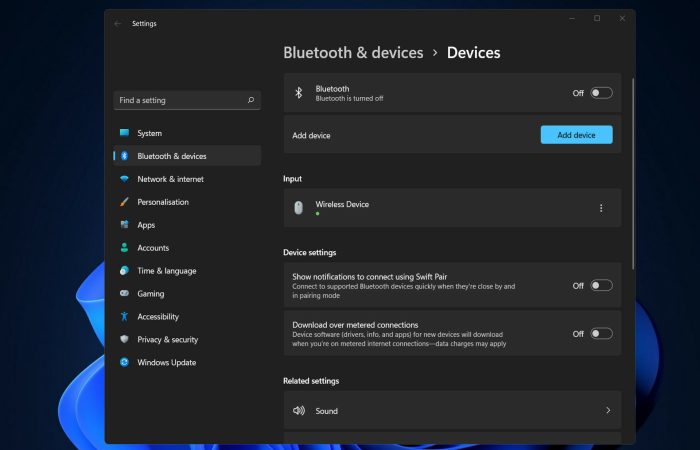Screen dimensions: 700x450
Task: Click the Time & language globe icon
Action: click(125, 271)
